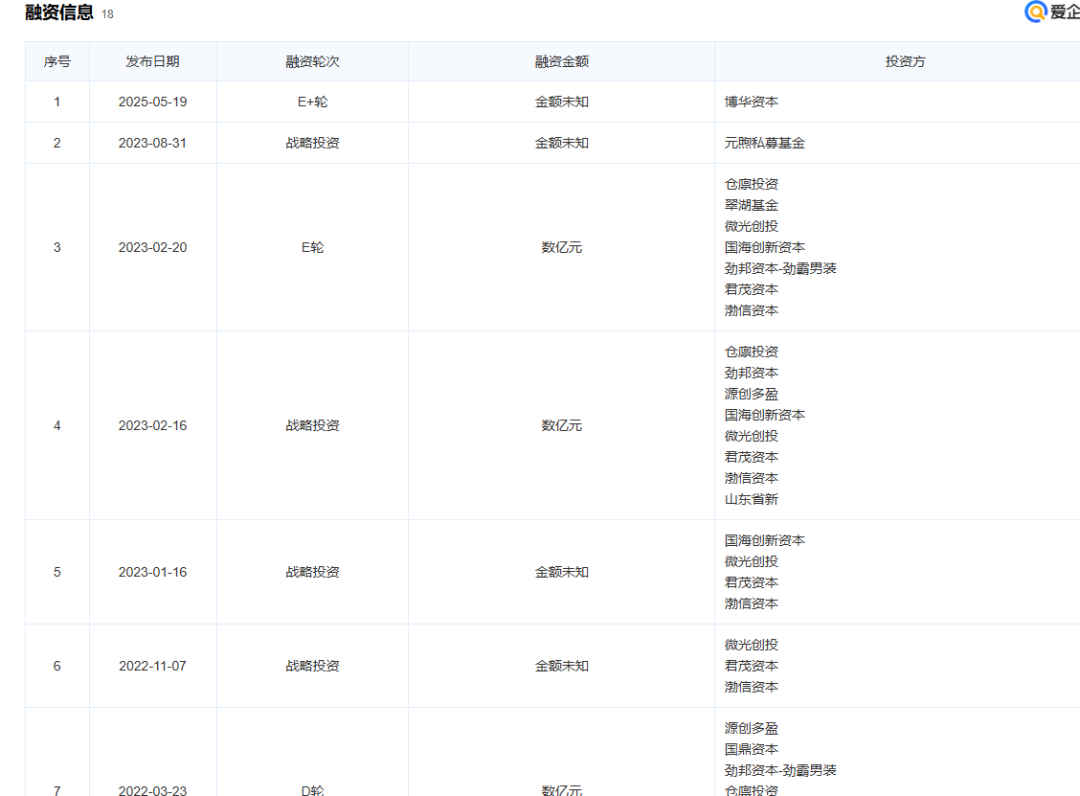Click 数亿元 in the E轮 row
Screen dimensions: 1080x796
point(562,247)
